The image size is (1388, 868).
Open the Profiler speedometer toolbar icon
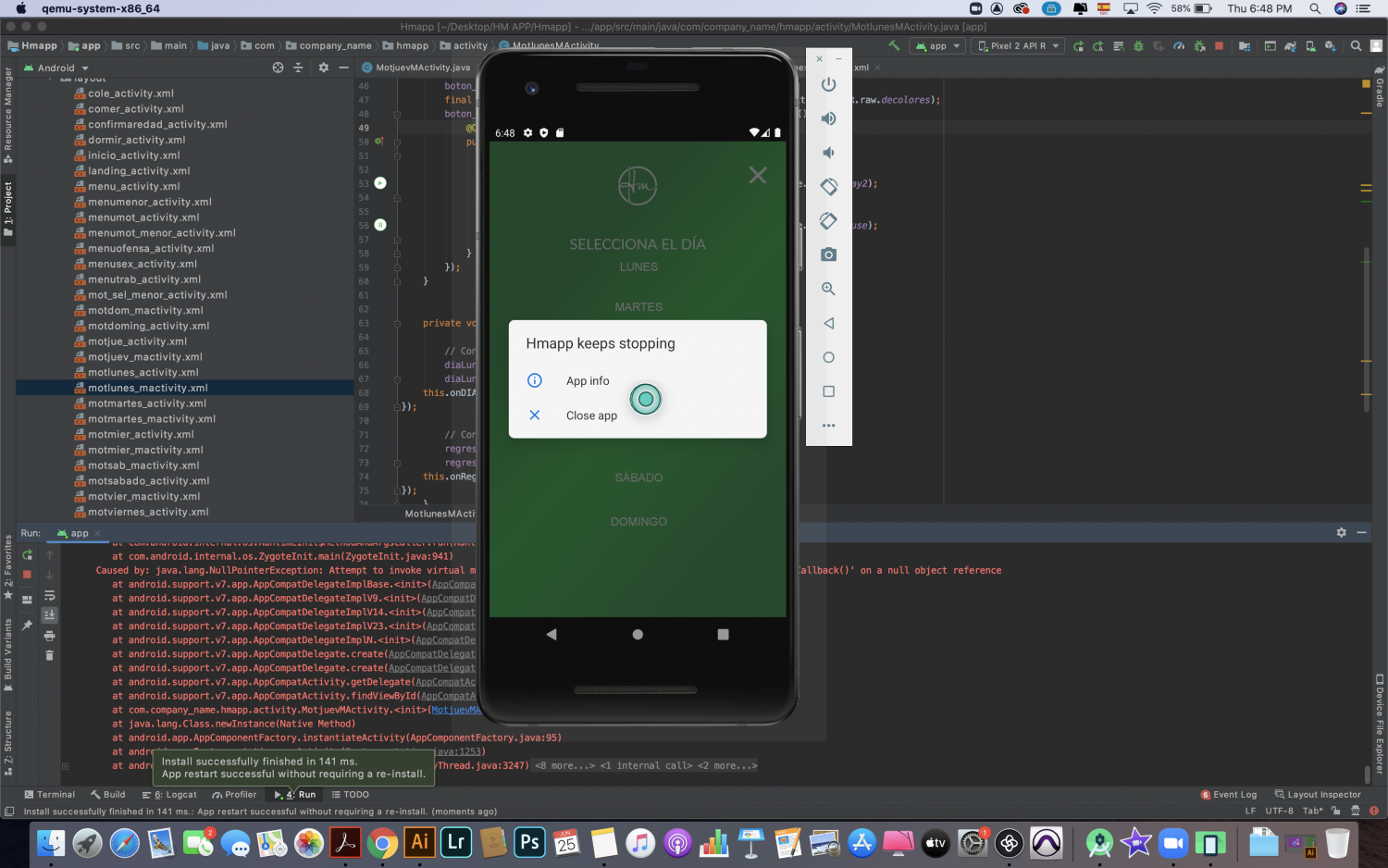[1179, 45]
